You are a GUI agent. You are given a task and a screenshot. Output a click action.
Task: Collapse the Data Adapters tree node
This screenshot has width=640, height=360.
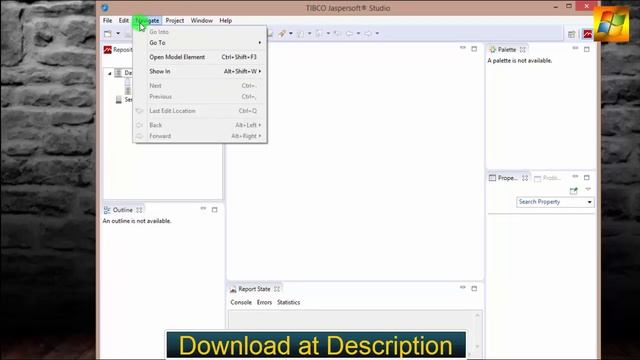[109, 73]
